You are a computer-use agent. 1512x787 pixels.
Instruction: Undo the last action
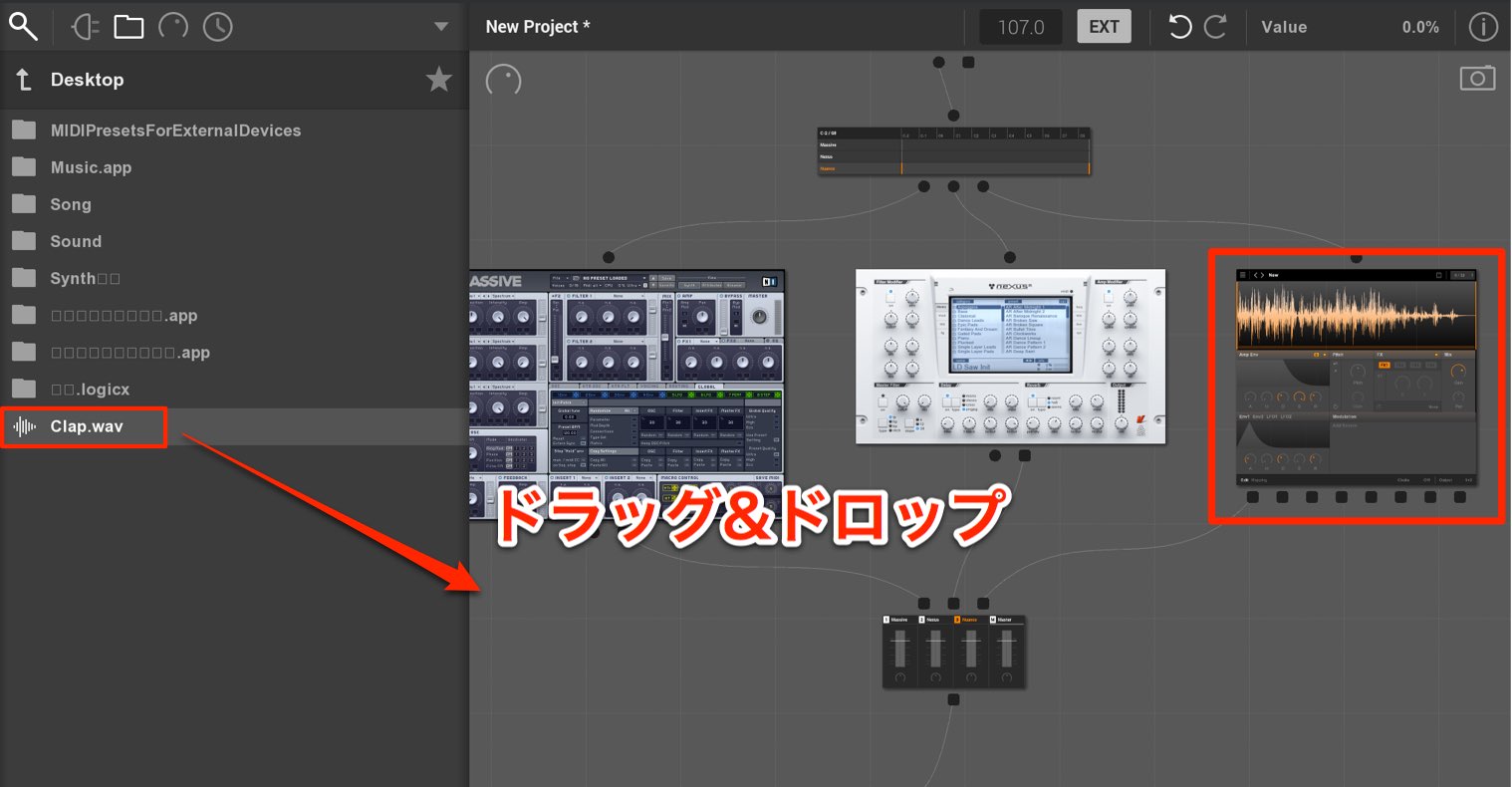[x=1179, y=27]
